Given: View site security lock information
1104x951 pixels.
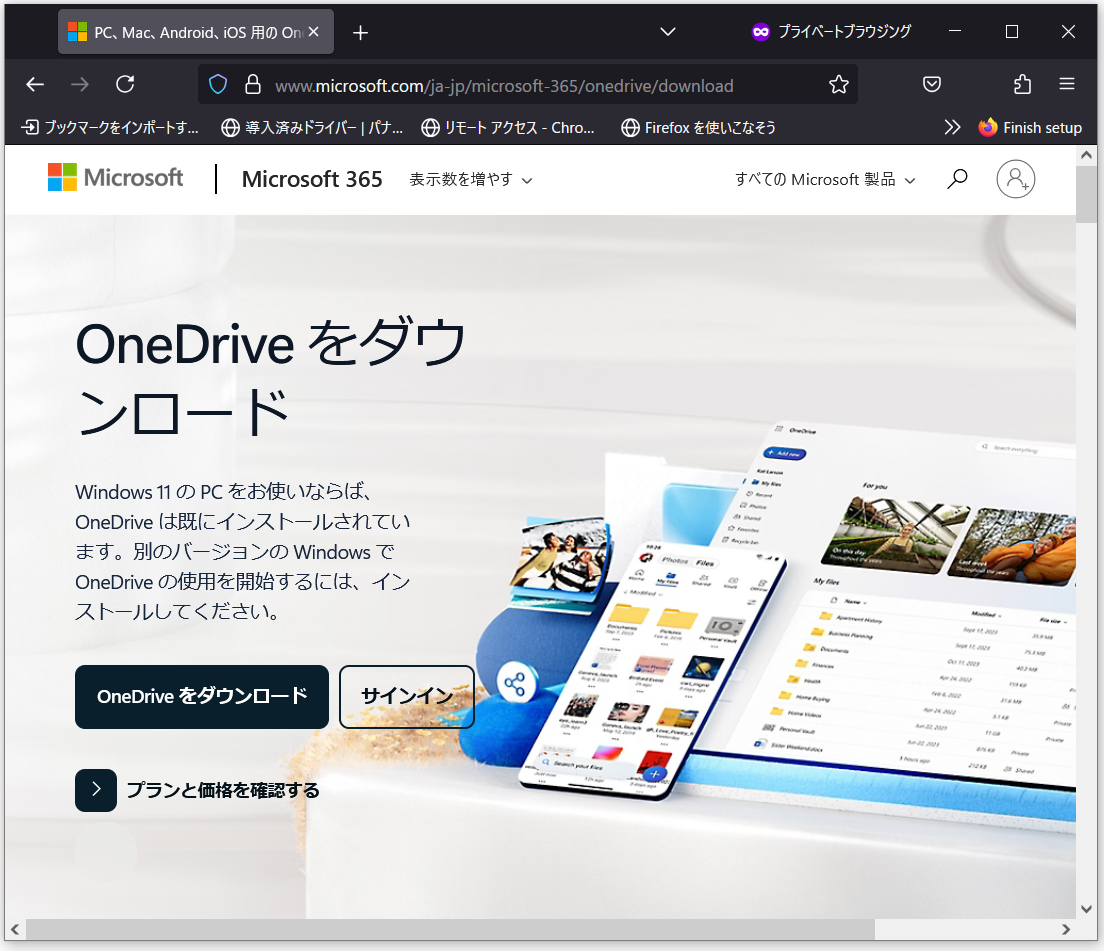Looking at the screenshot, I should tap(253, 85).
